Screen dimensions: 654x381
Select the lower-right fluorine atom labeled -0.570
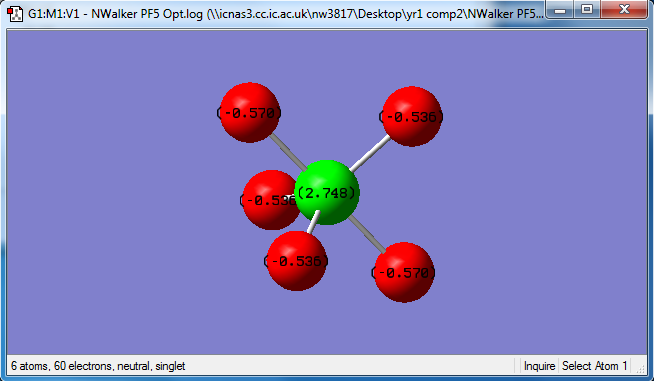[x=404, y=273]
